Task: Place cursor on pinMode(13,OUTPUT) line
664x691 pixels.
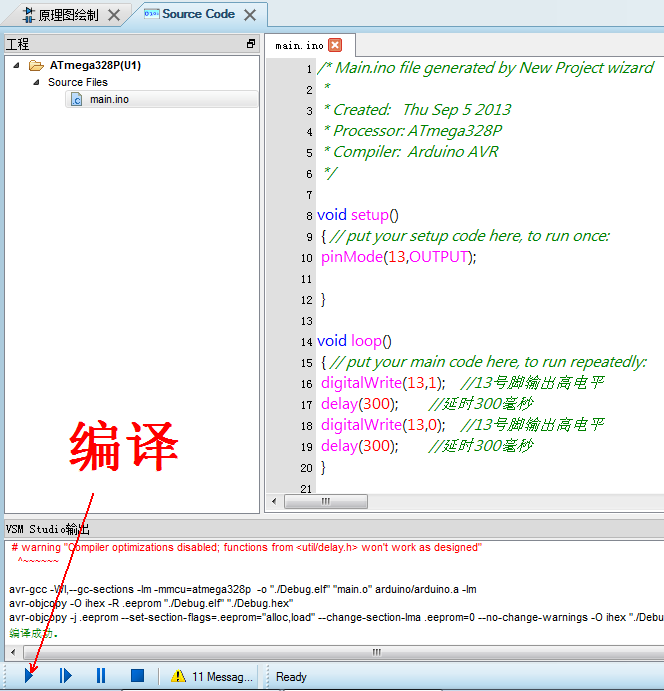Action: 398,256
